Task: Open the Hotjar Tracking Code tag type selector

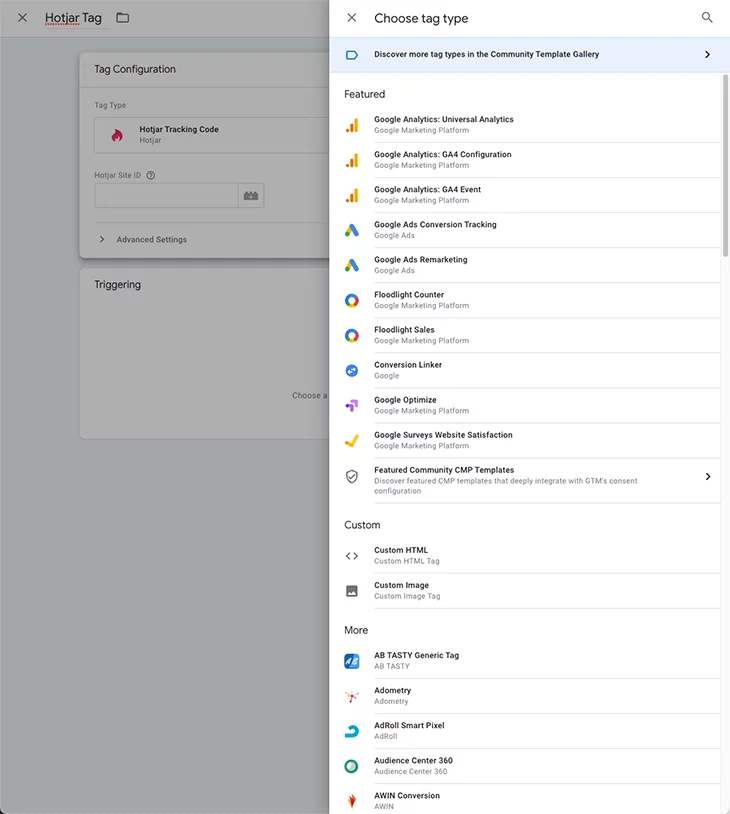Action: coord(211,135)
